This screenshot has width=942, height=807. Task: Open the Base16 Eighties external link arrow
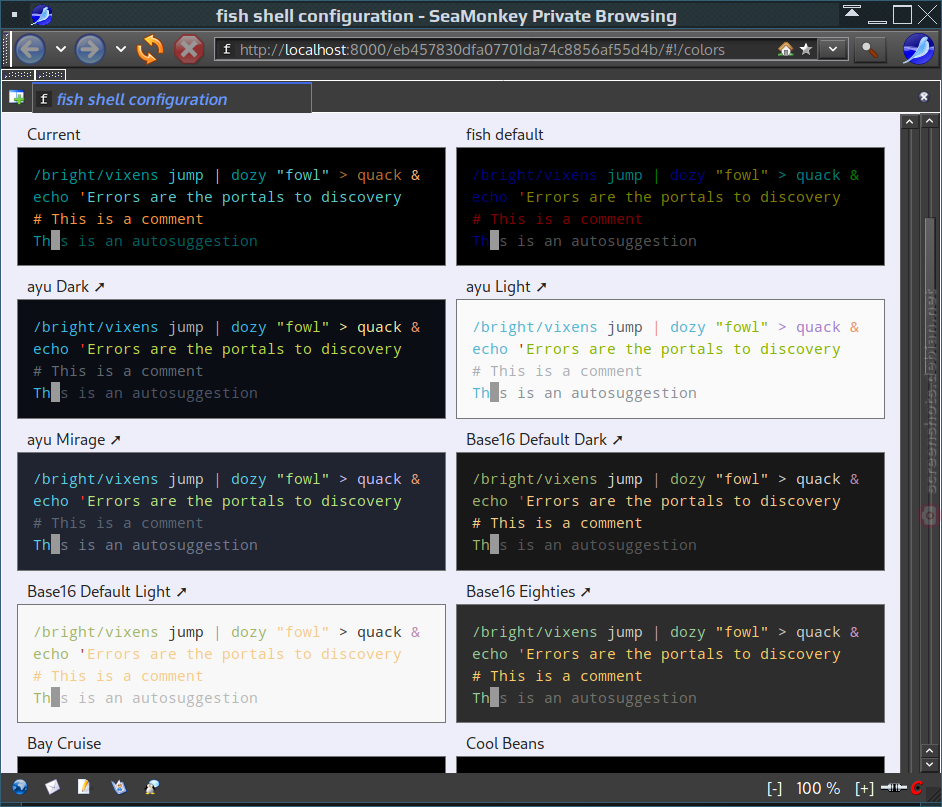[x=586, y=592]
